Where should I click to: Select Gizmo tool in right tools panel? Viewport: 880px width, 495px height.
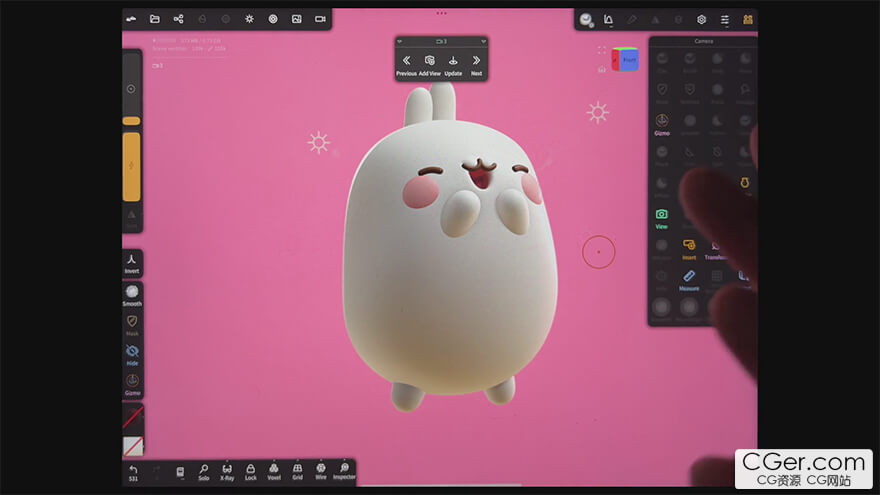(662, 125)
